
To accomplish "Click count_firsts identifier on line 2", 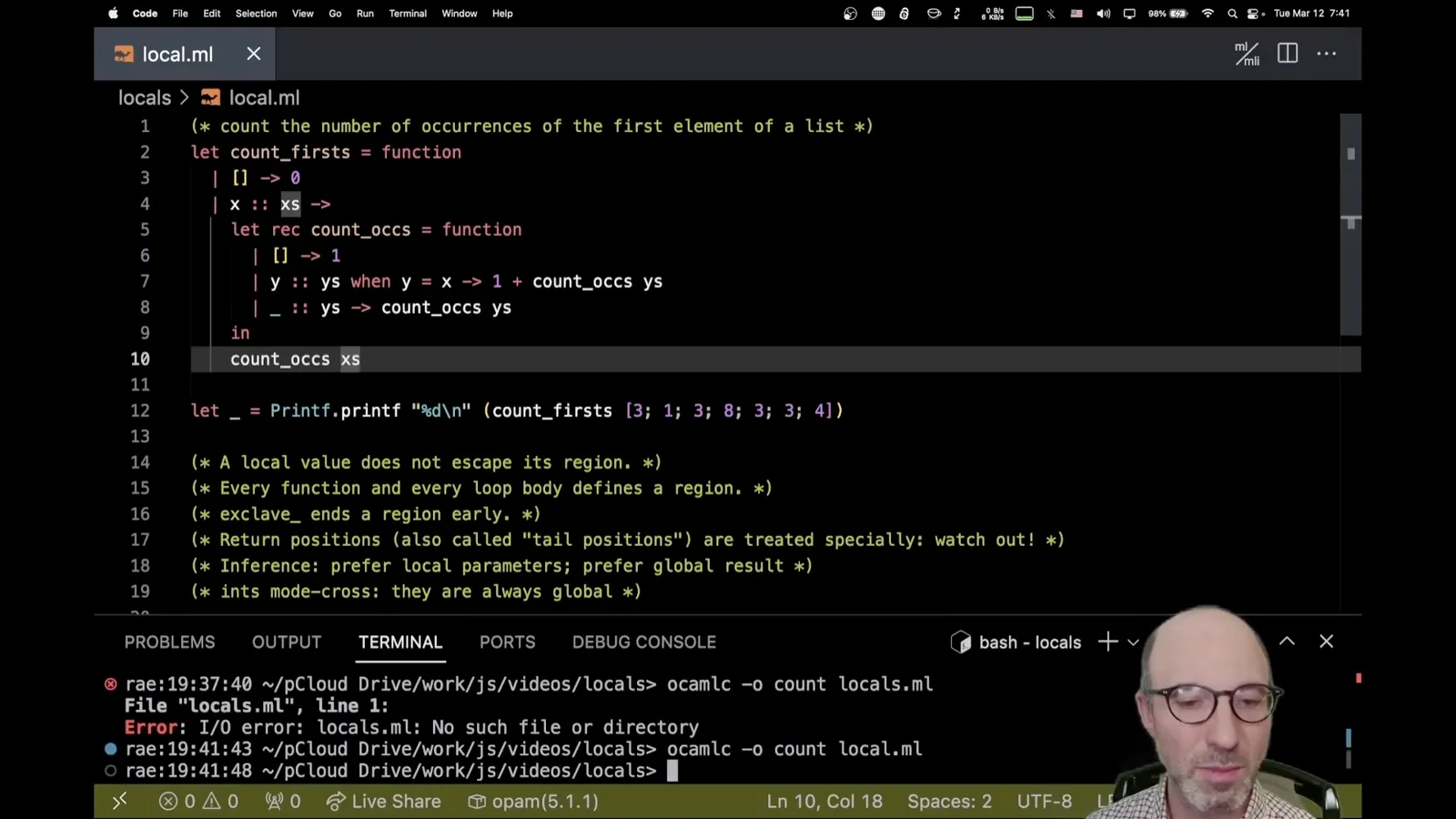I will pos(289,152).
